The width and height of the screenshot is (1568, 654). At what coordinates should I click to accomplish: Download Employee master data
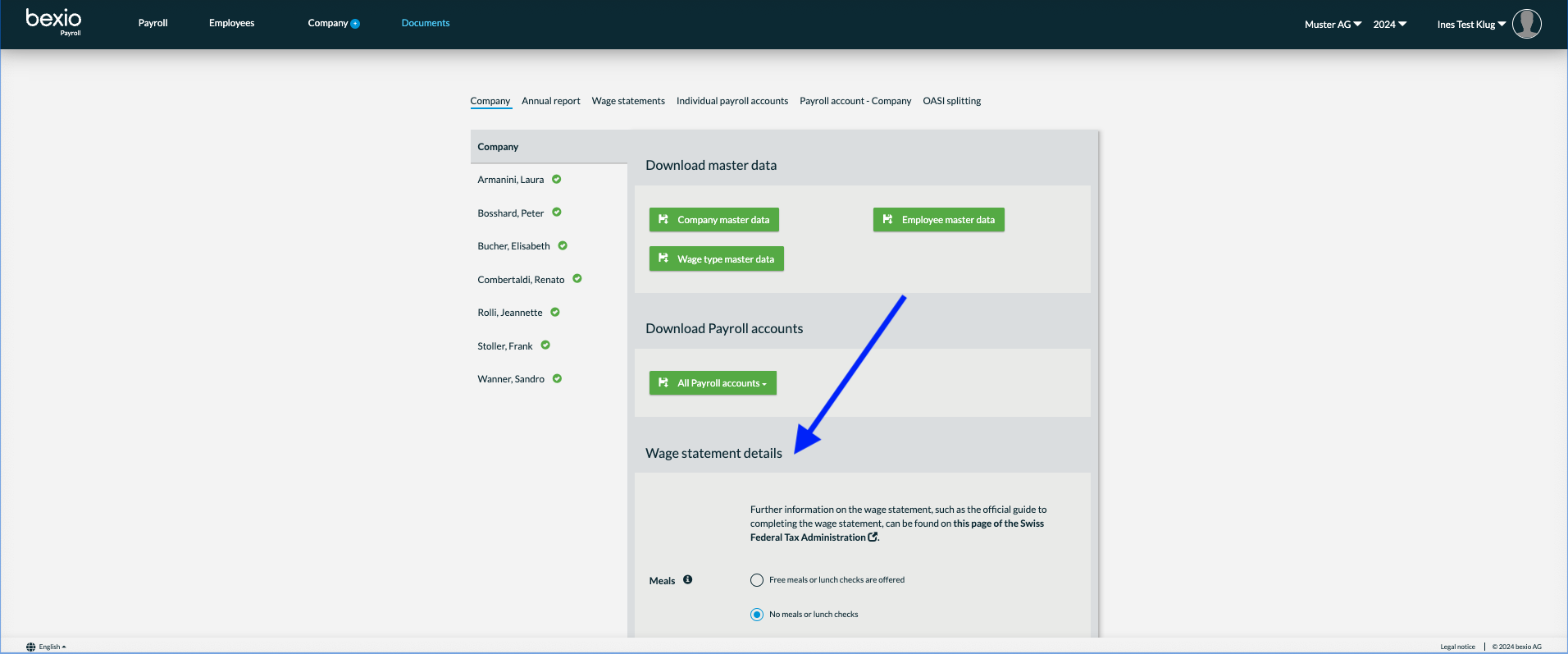click(939, 220)
